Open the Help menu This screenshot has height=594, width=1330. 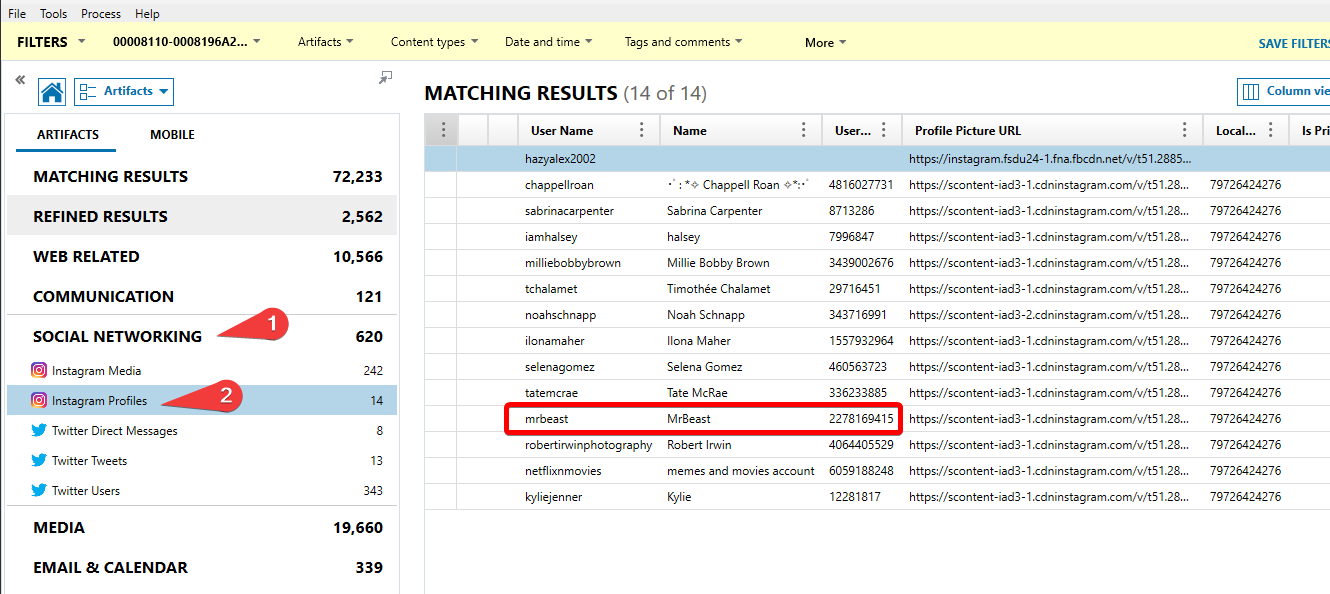[x=147, y=14]
